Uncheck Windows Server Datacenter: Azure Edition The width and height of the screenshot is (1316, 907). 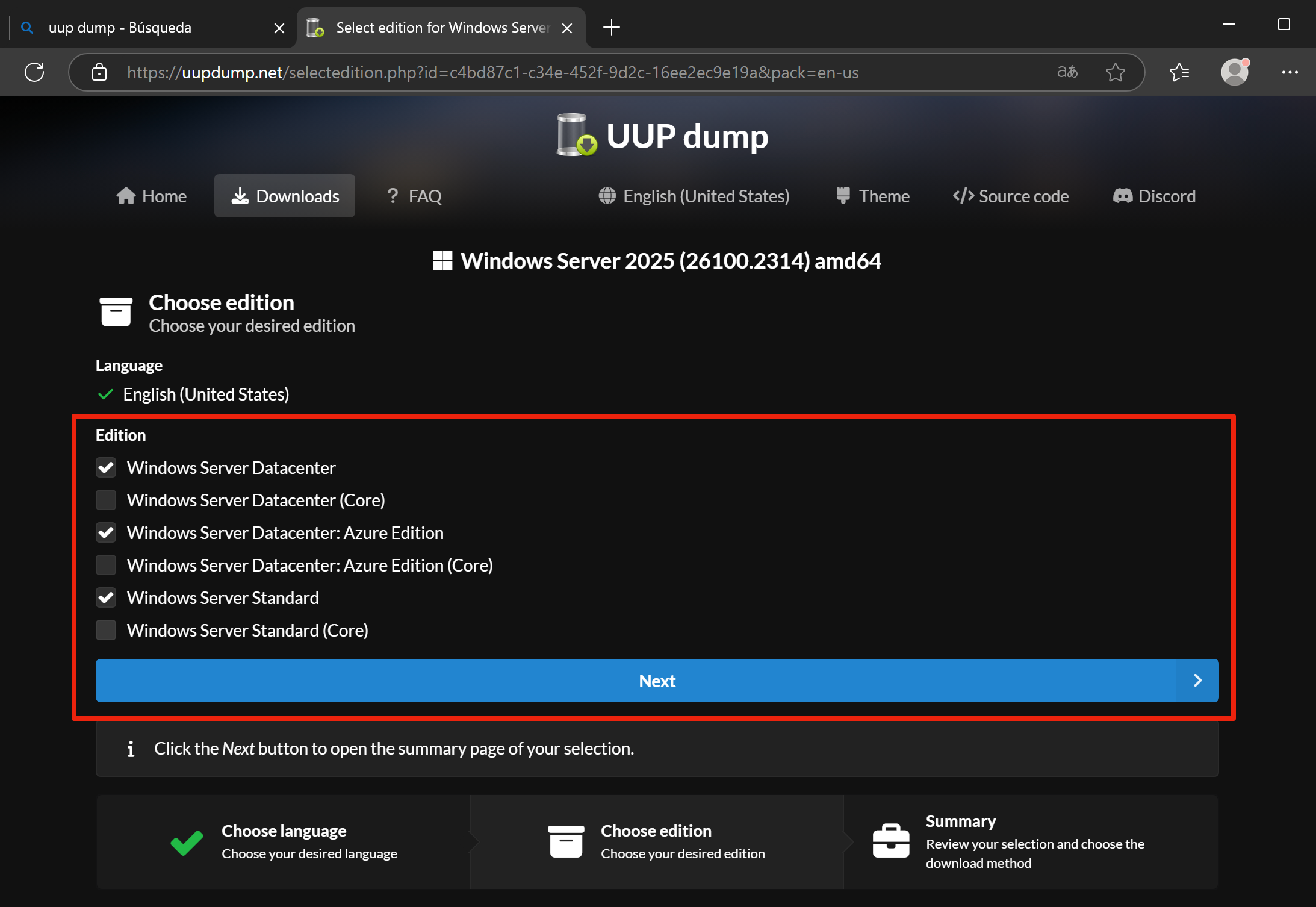pos(106,532)
